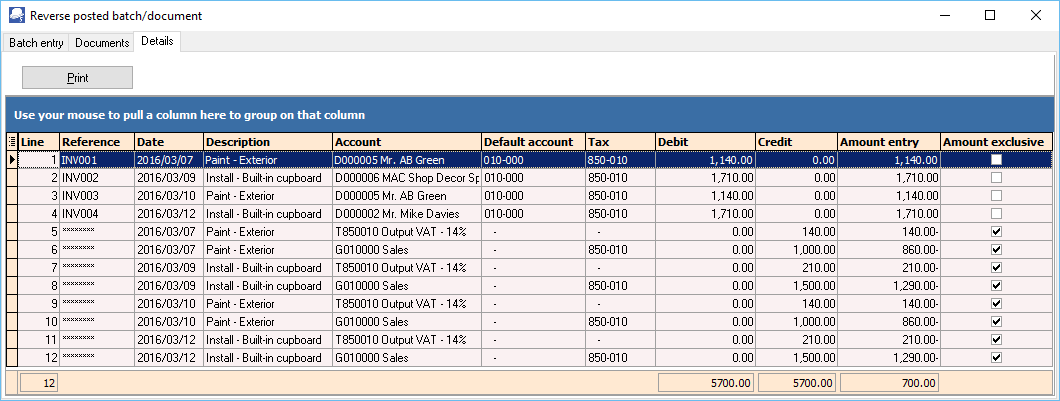
Task: Click the row indicator arrow on line 1
Action: (x=12, y=159)
